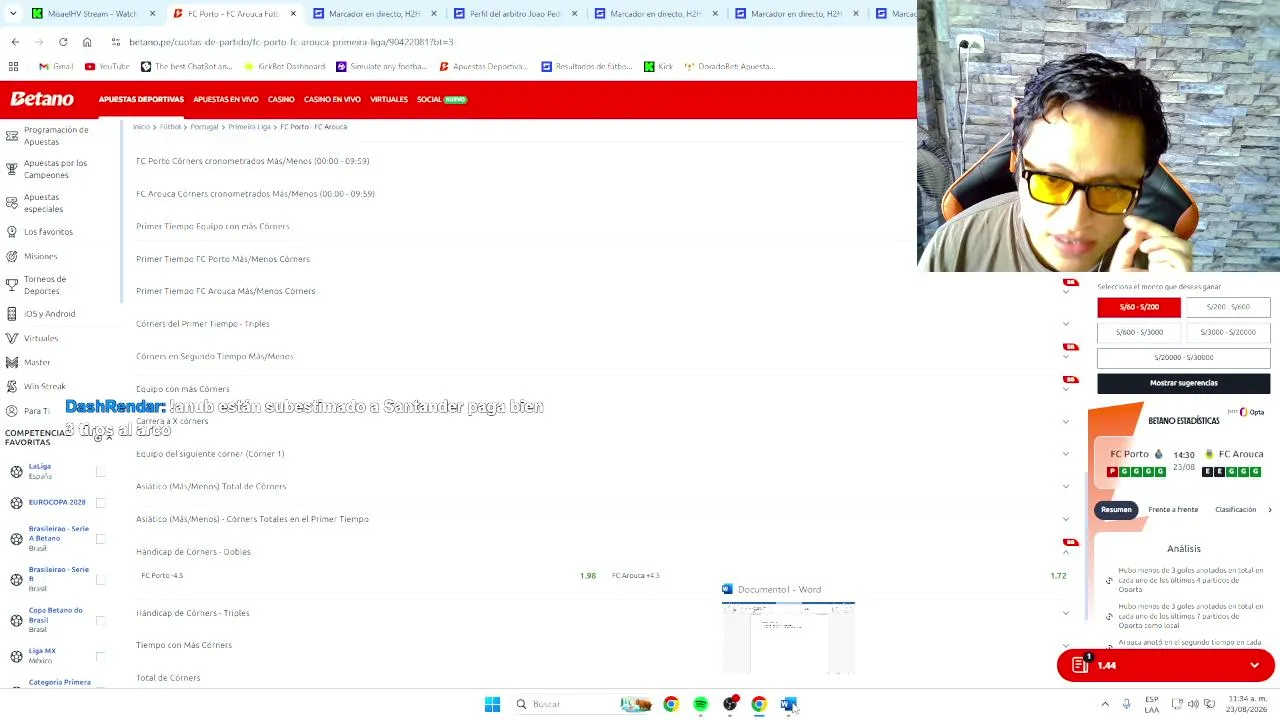Open the Primeira Liga breadcrumb link
The height and width of the screenshot is (720, 1280).
click(249, 127)
